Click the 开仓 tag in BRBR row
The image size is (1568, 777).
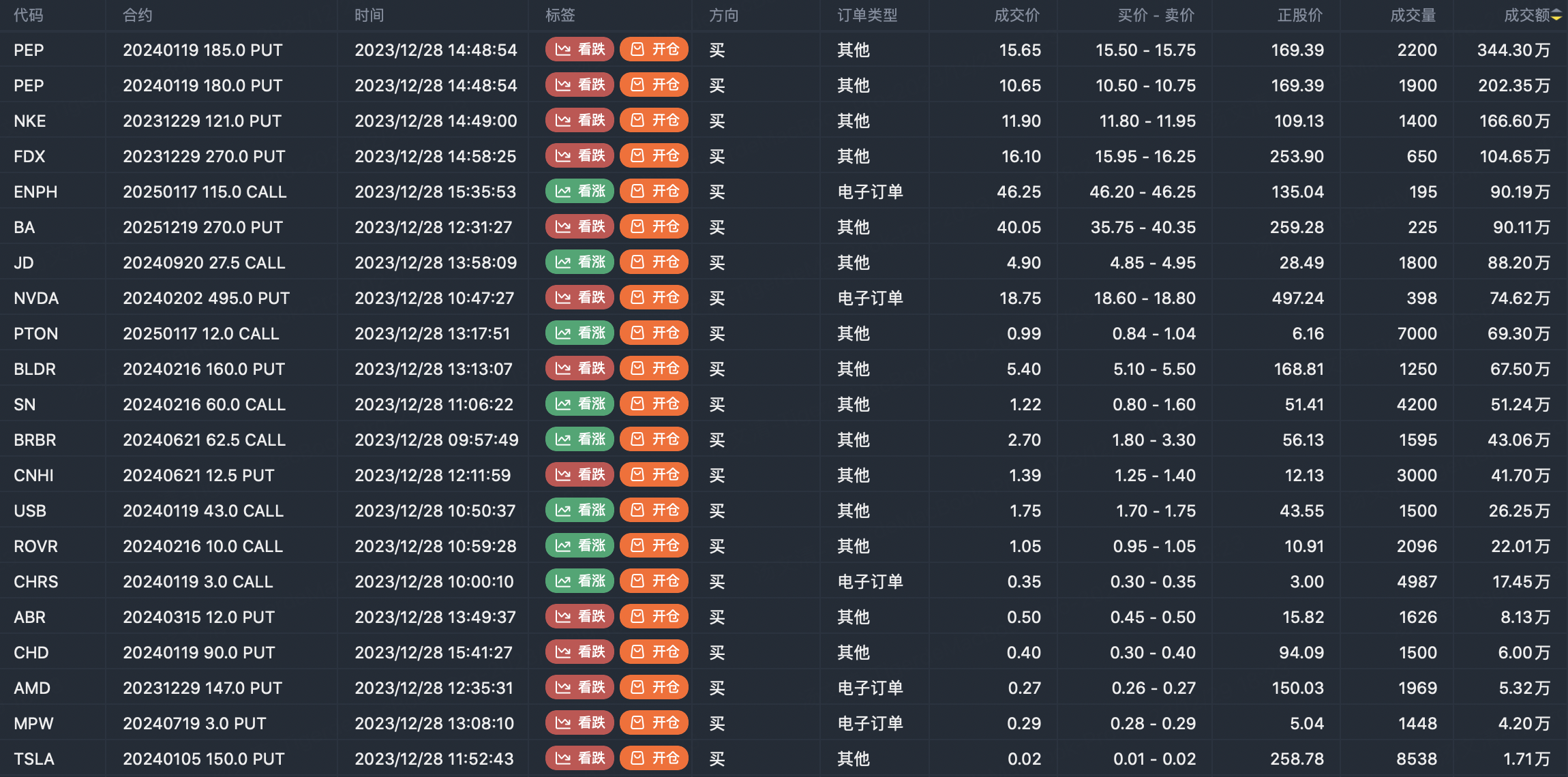tap(654, 440)
